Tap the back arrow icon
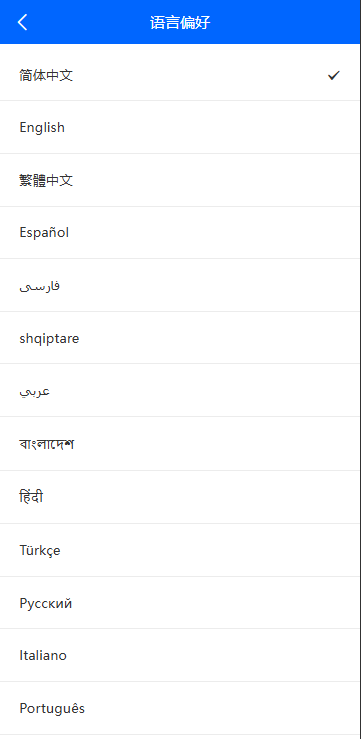The height and width of the screenshot is (739, 361). coord(22,22)
